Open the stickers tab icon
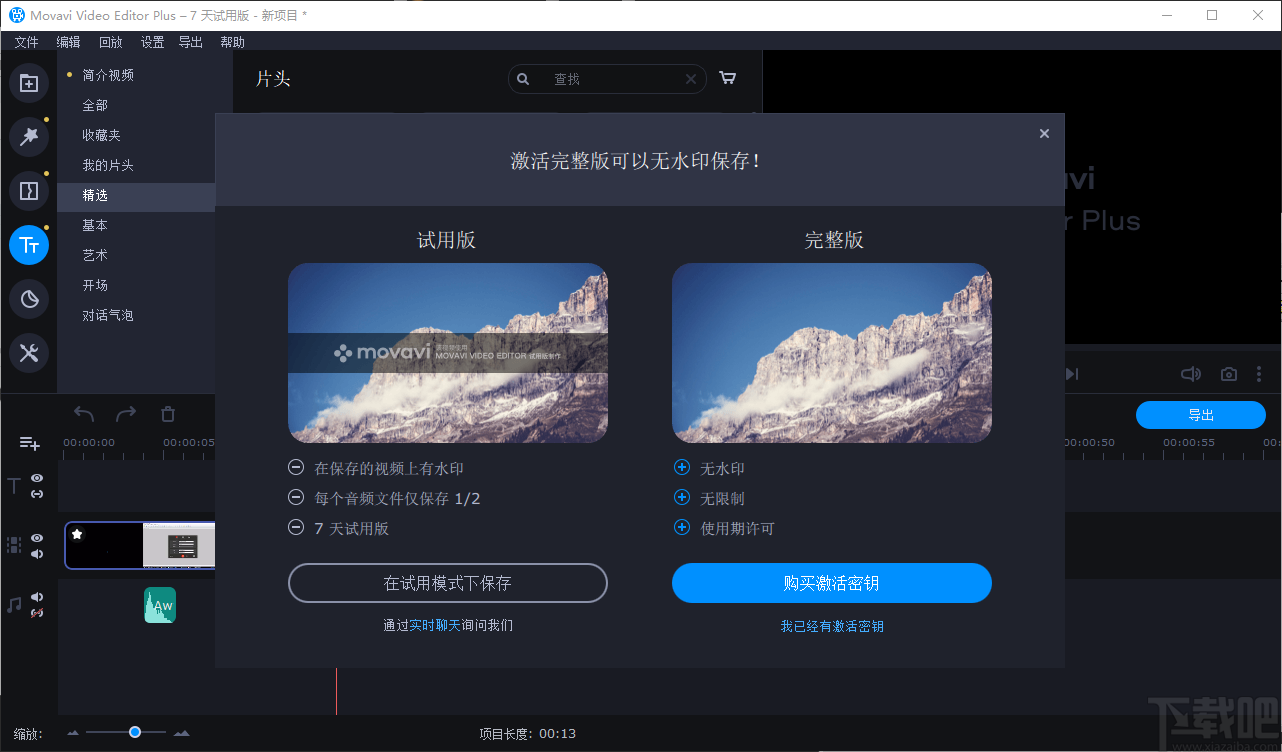 click(x=29, y=298)
